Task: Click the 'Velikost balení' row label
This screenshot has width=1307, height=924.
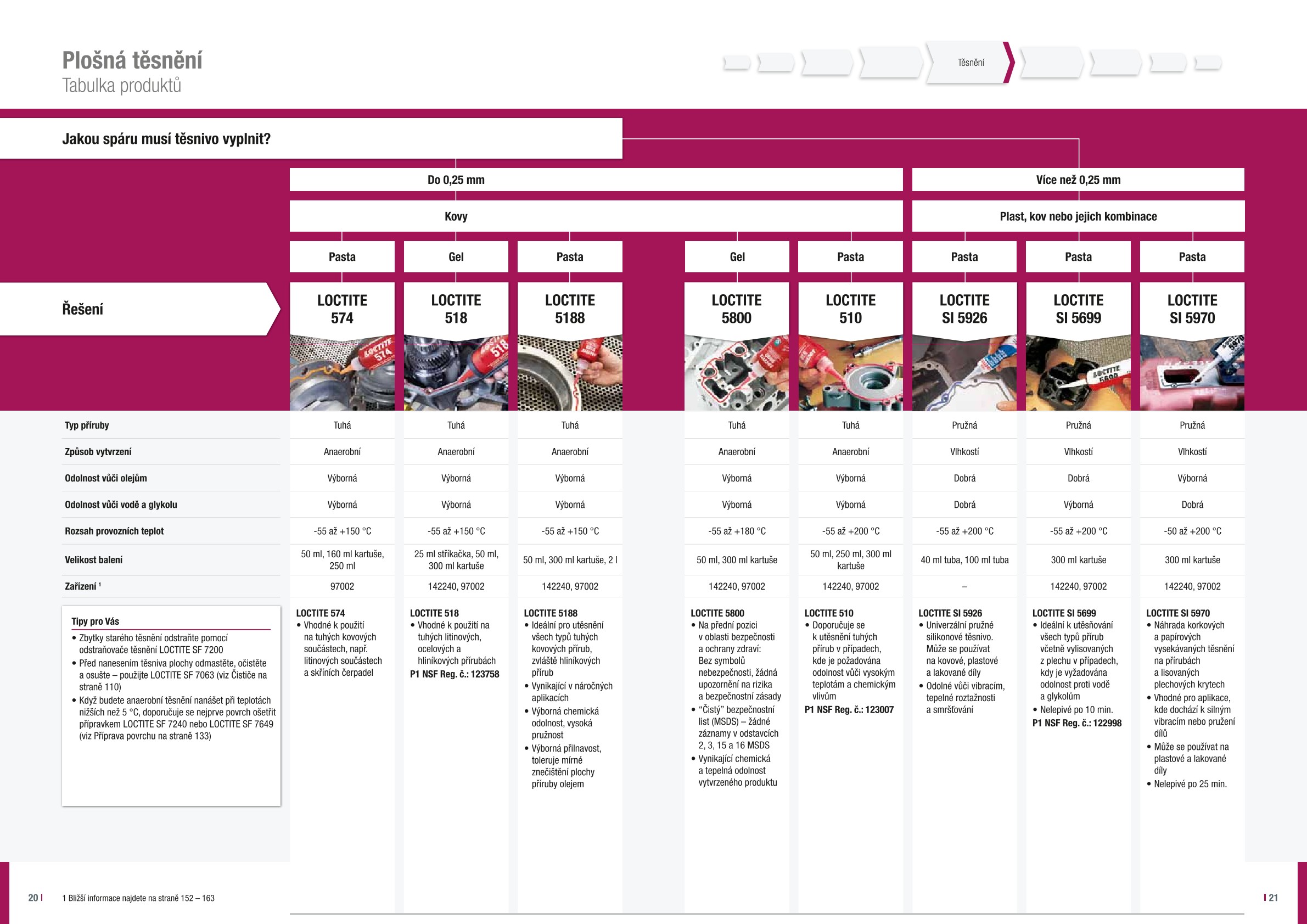Action: click(93, 559)
